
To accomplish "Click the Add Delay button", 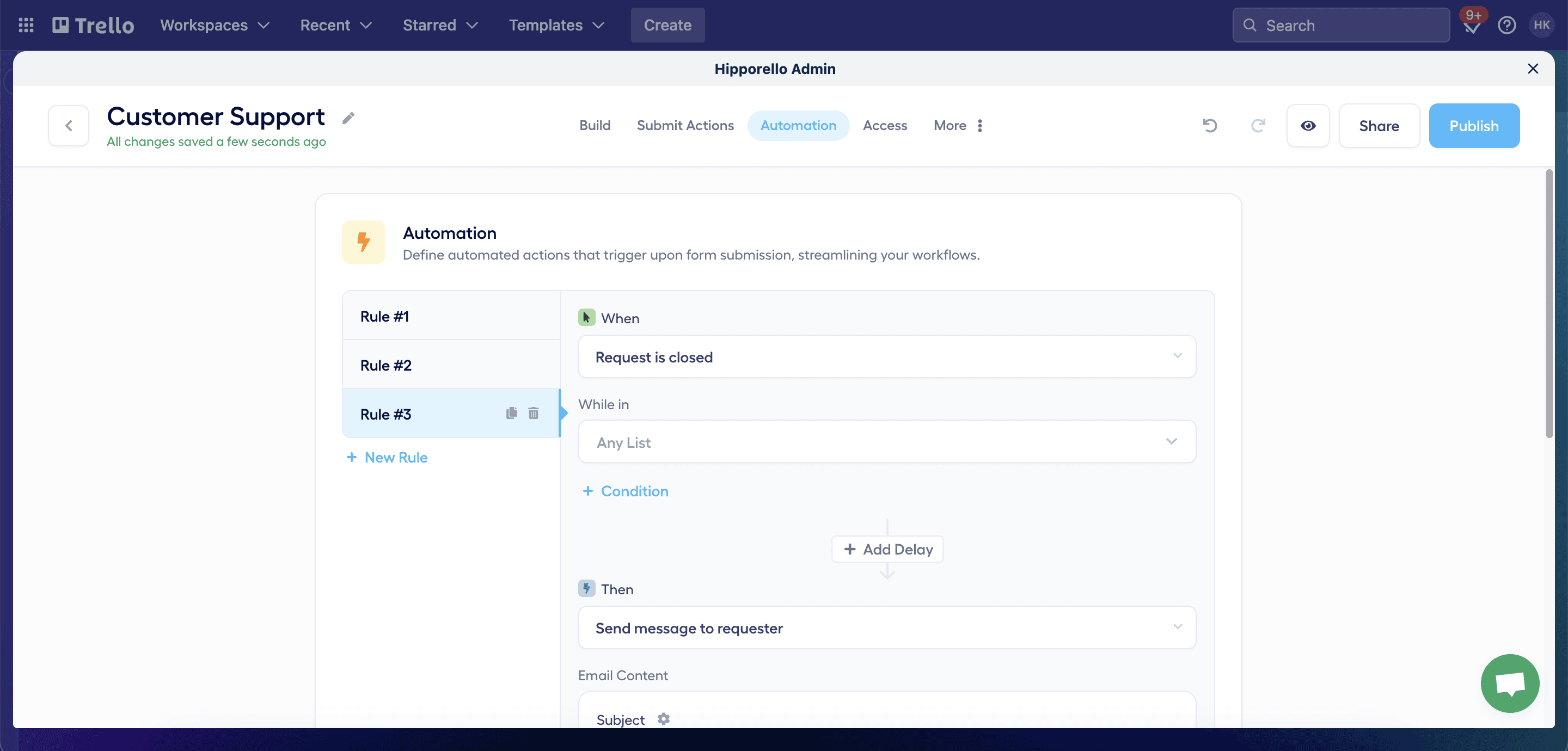I will click(x=887, y=549).
